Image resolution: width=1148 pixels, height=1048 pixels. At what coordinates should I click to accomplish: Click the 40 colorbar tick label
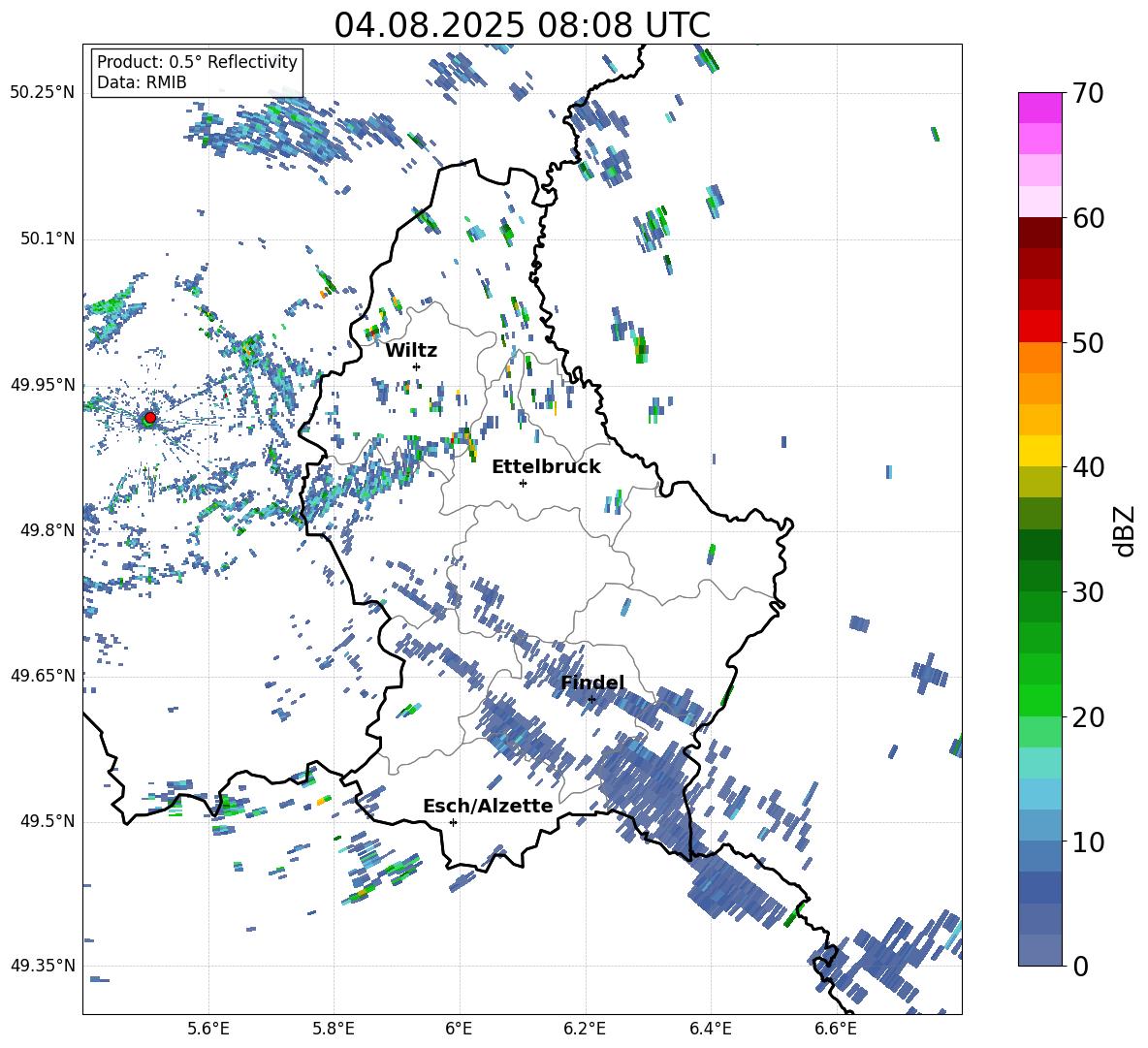point(1088,467)
